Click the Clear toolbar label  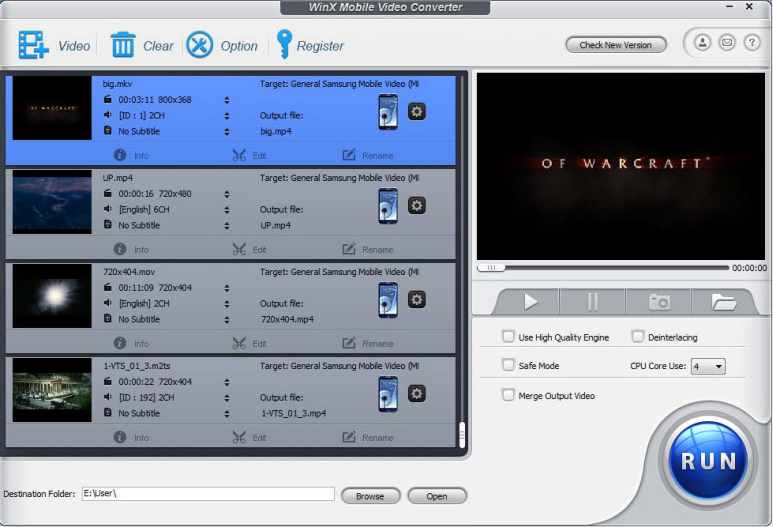coord(158,46)
